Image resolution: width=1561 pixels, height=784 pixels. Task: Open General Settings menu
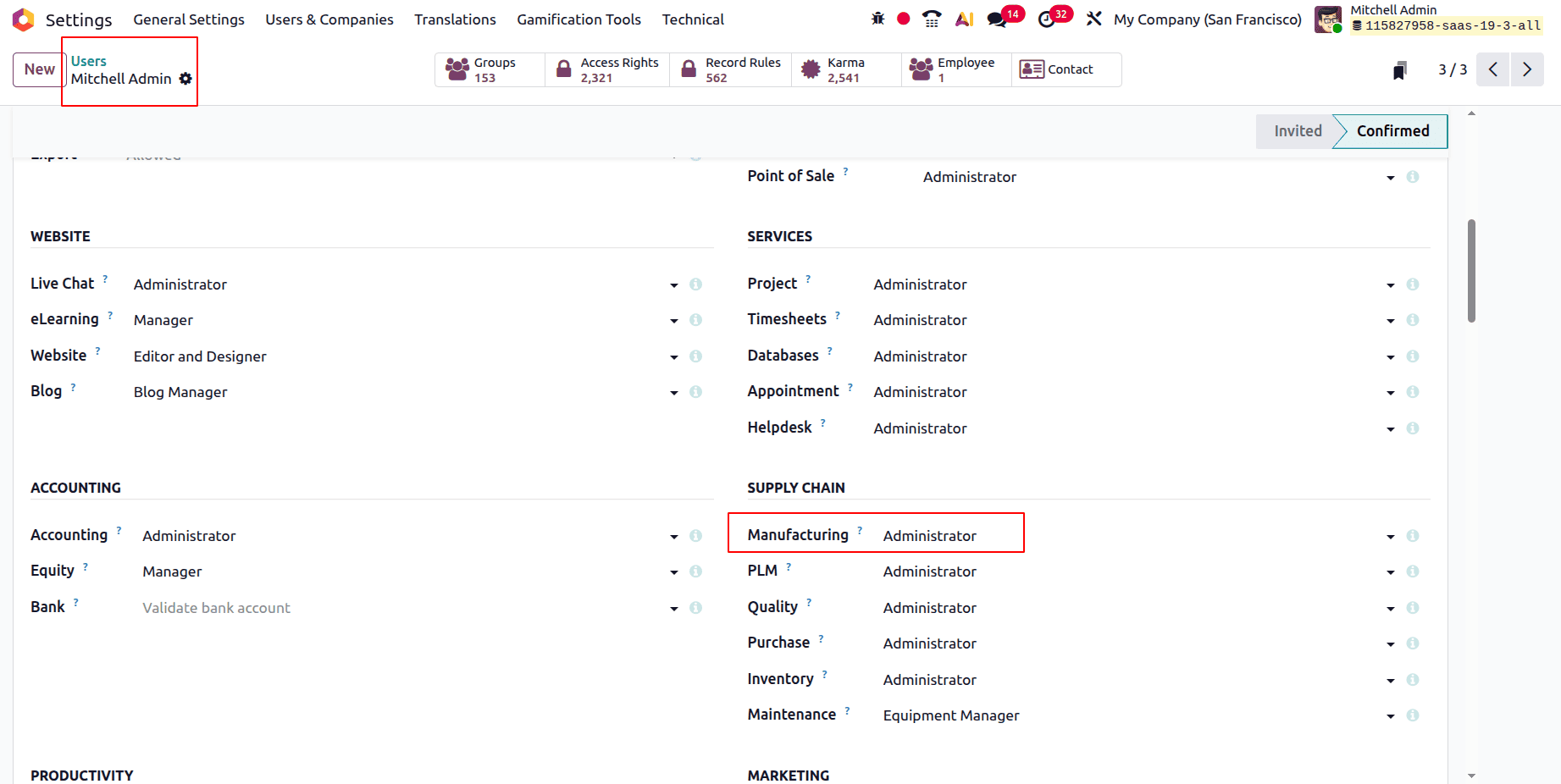coord(189,19)
